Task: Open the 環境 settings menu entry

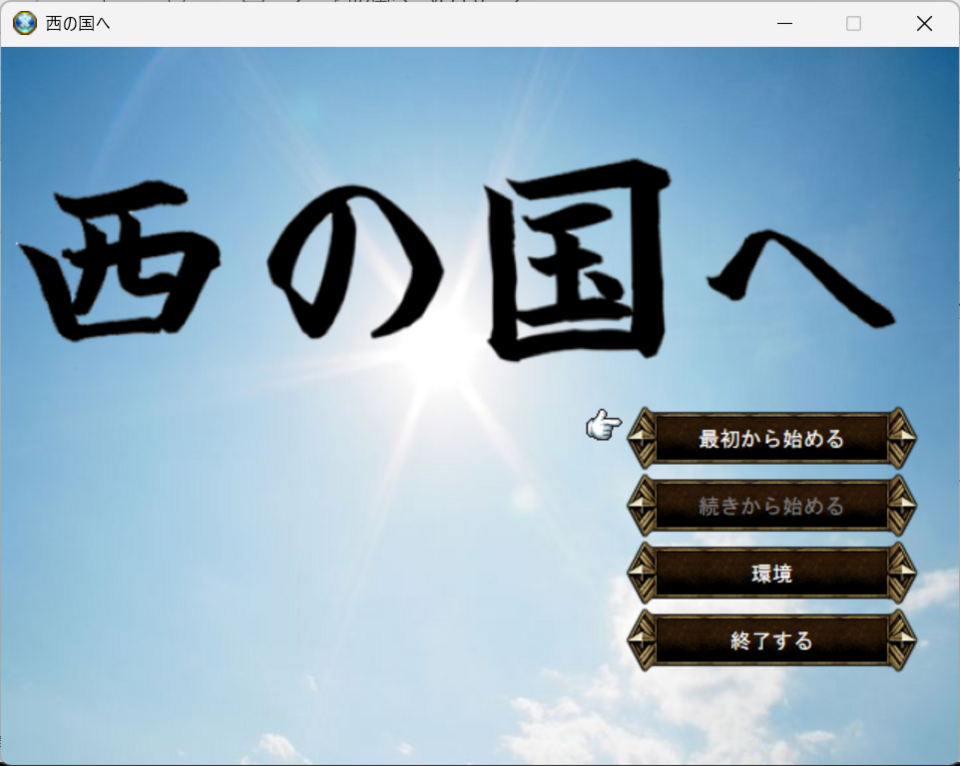Action: click(x=771, y=574)
